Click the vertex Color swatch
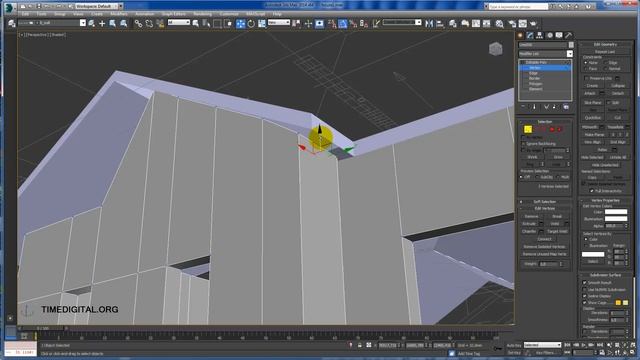The width and height of the screenshot is (640, 360). pos(616,212)
